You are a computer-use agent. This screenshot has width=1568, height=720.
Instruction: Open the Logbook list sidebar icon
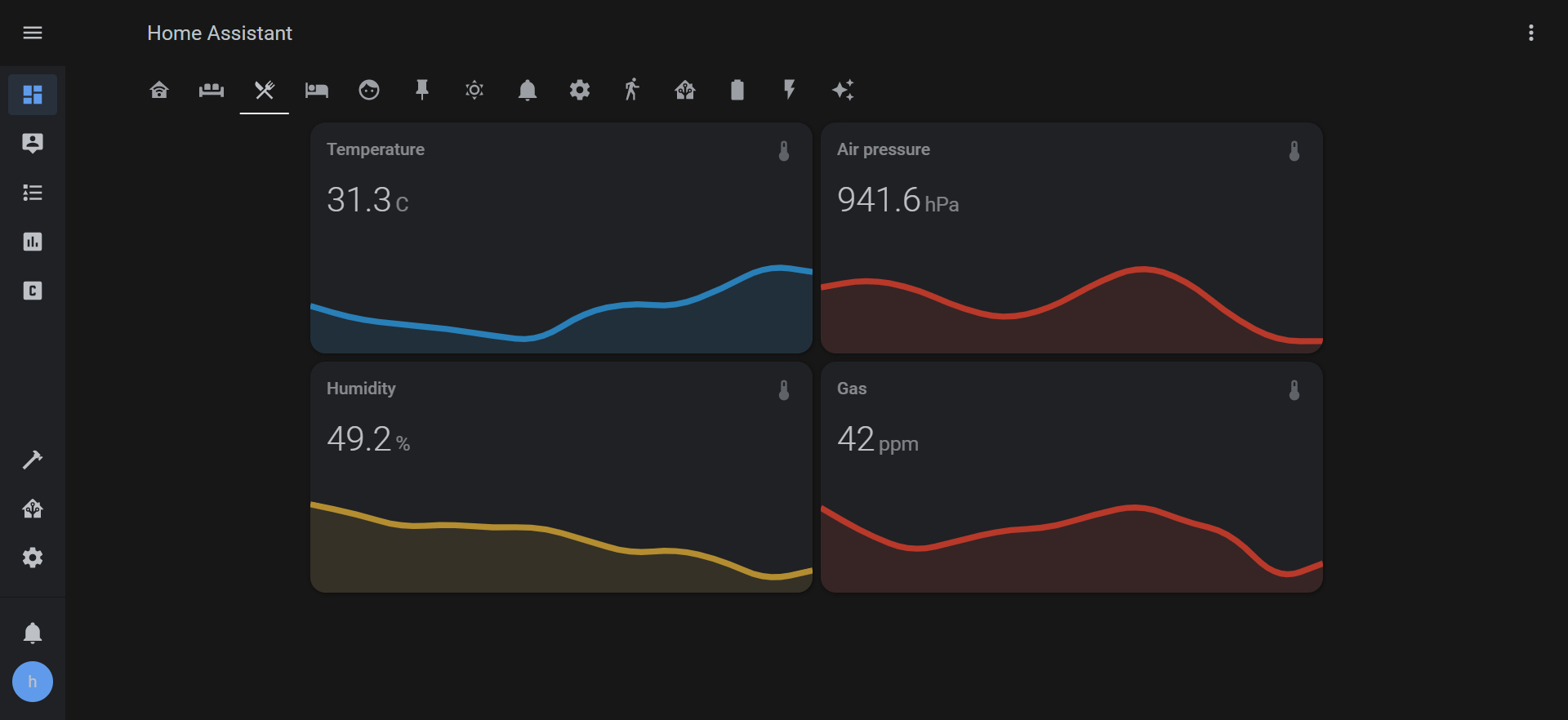(33, 193)
